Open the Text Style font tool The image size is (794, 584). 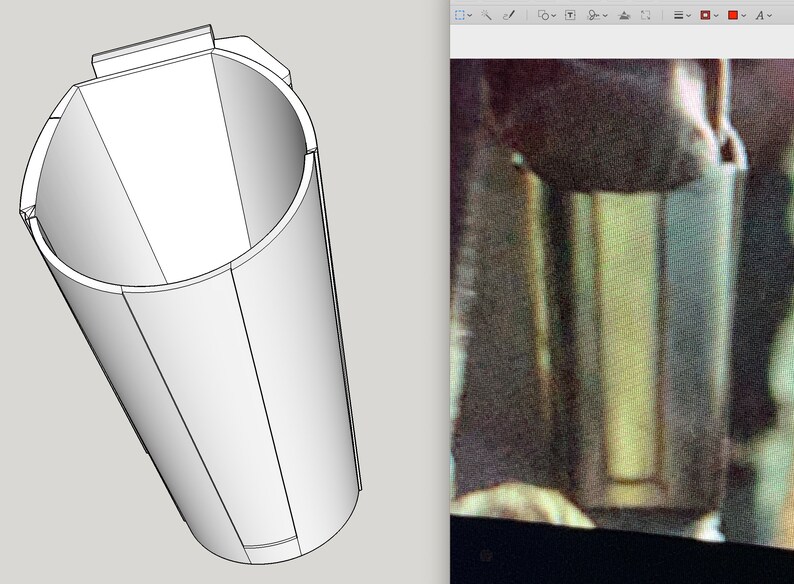[x=760, y=15]
